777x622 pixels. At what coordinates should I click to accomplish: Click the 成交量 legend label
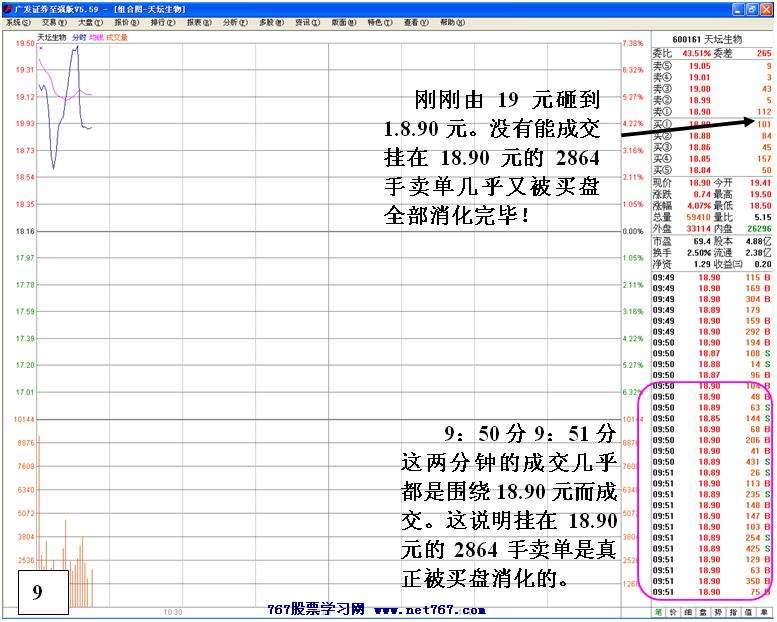[117, 37]
